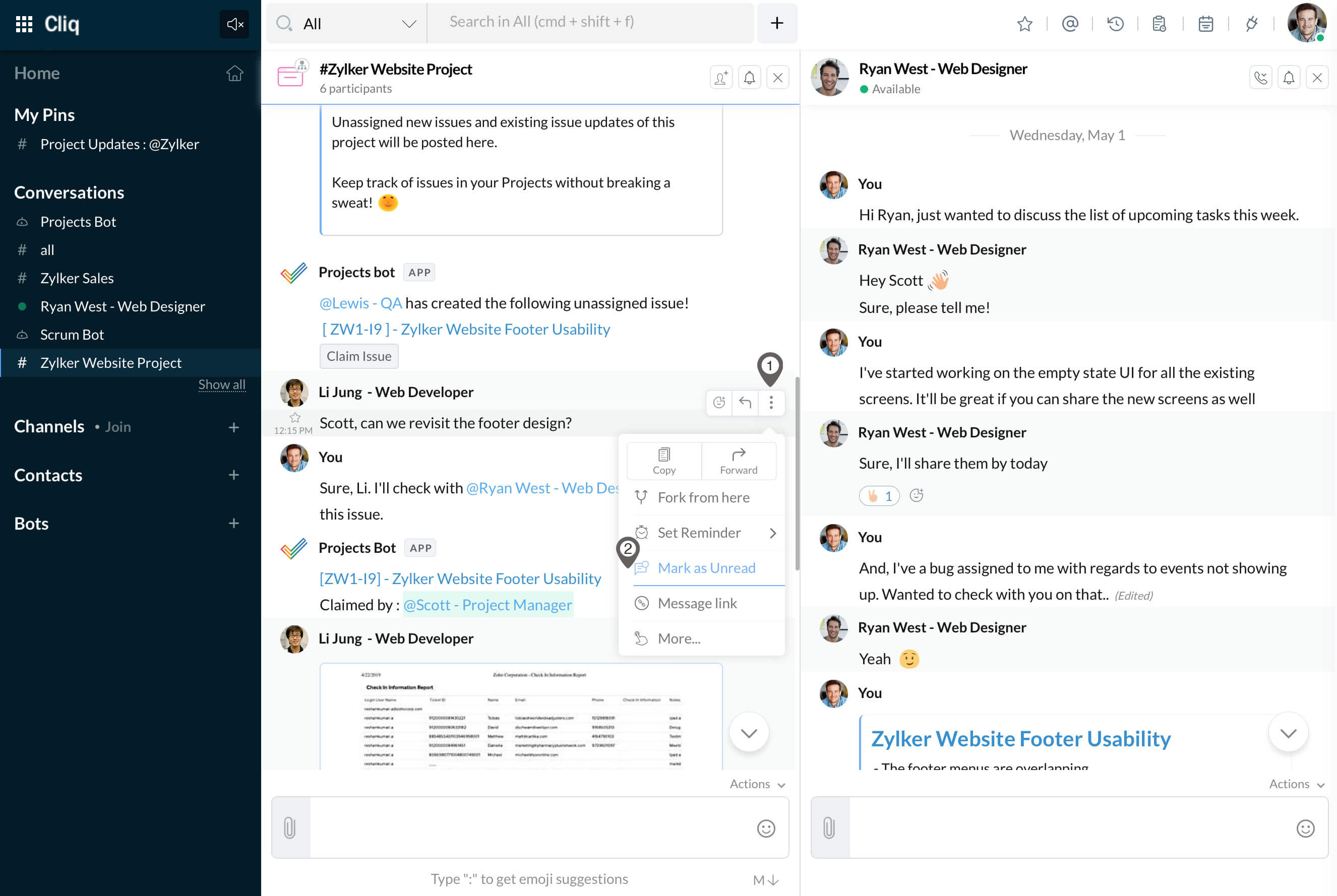Click the emoji reaction icon on Ryan's message

pyautogui.click(x=916, y=495)
